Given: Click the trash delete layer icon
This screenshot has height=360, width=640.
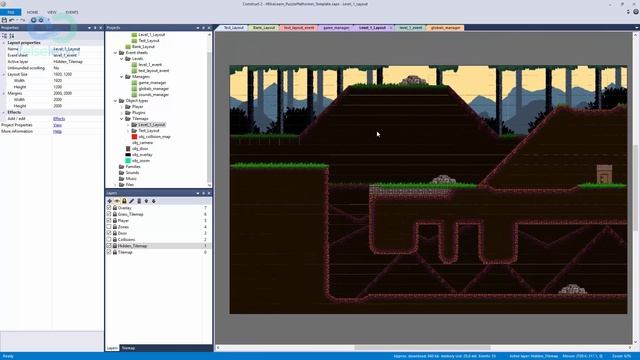Looking at the screenshot, I should tap(139, 201).
